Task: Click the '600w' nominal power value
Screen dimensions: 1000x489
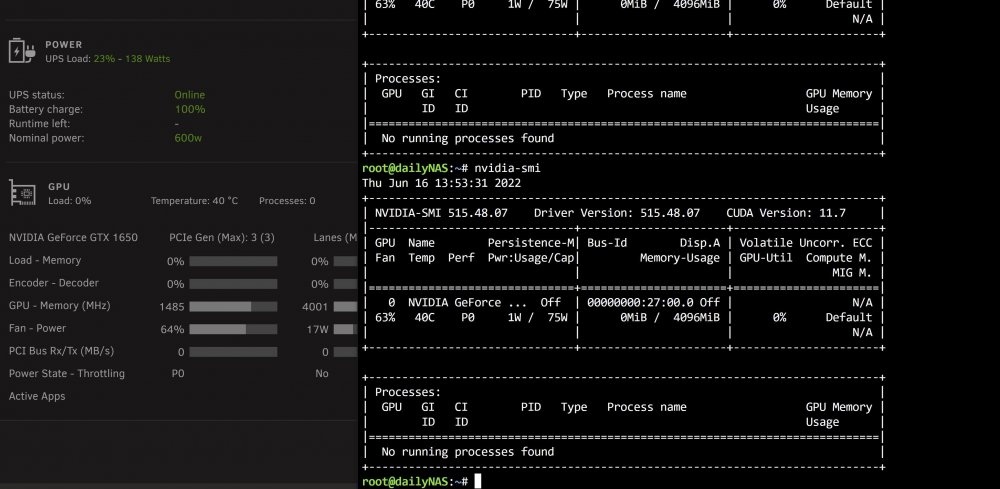Action: pos(188,138)
